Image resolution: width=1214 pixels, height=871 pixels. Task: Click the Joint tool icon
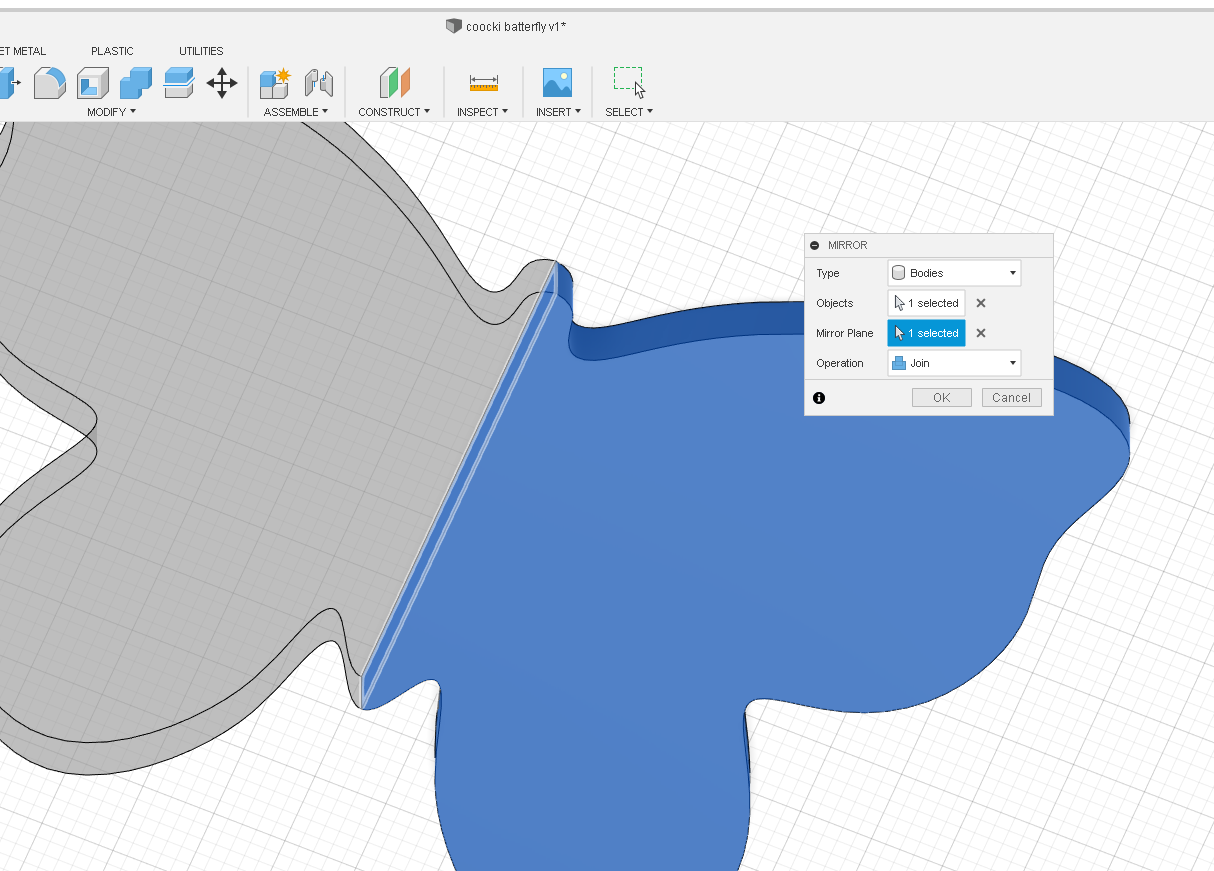(x=318, y=83)
